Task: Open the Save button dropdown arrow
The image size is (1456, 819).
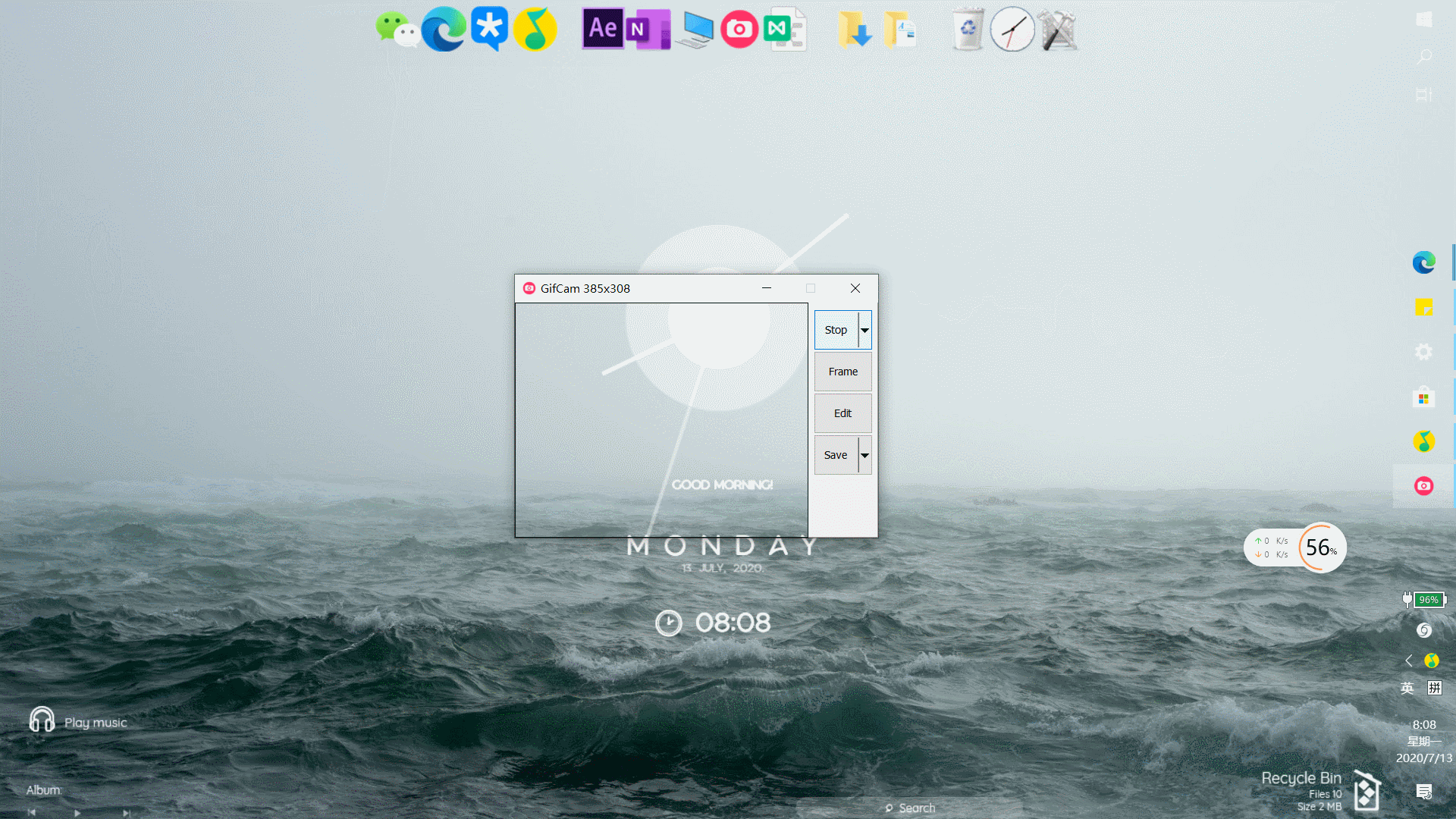Action: (865, 455)
